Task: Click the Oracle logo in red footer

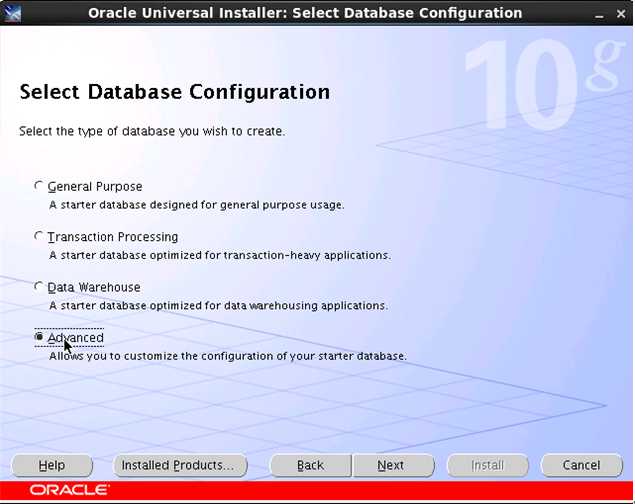Action: [x=69, y=490]
